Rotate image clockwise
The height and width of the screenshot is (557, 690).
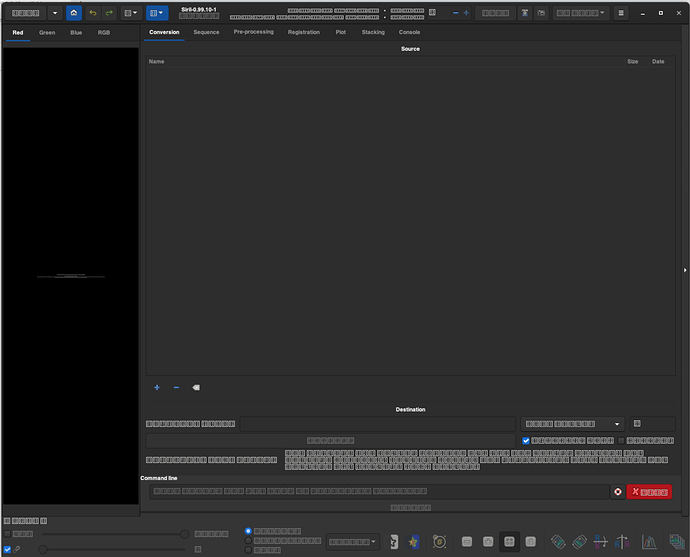(x=580, y=542)
